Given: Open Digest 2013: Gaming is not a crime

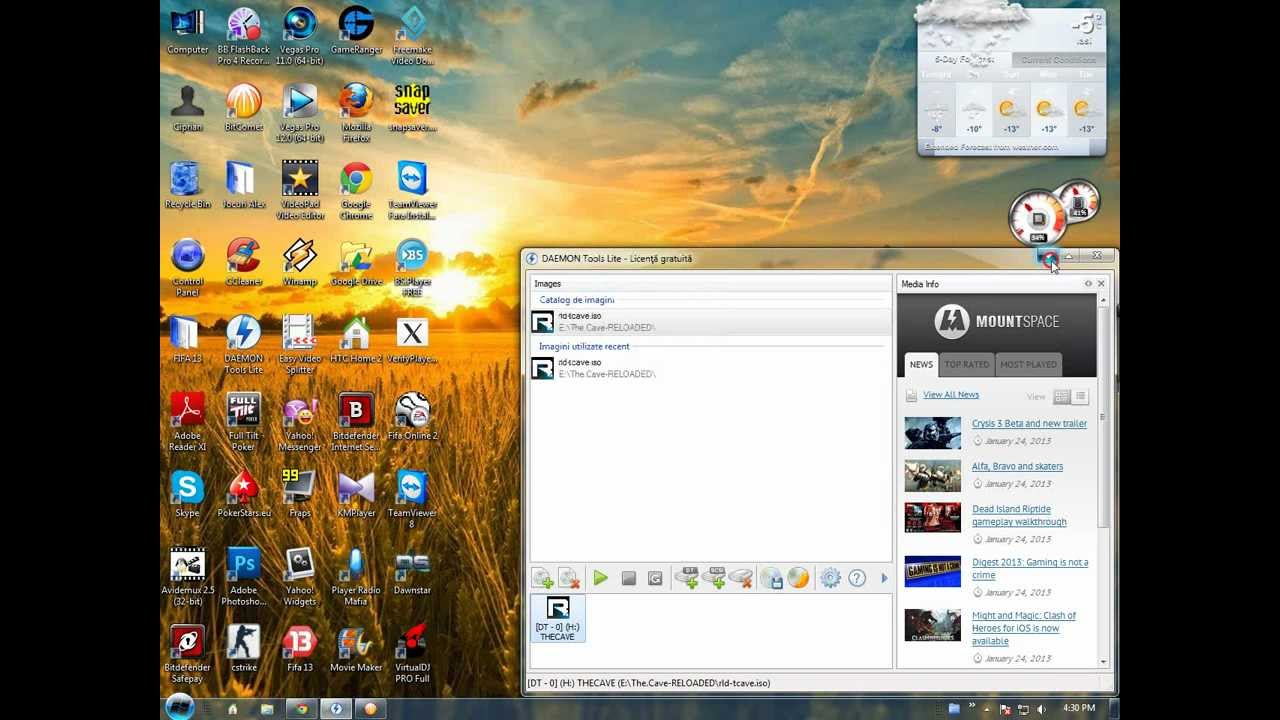Looking at the screenshot, I should [1030, 568].
